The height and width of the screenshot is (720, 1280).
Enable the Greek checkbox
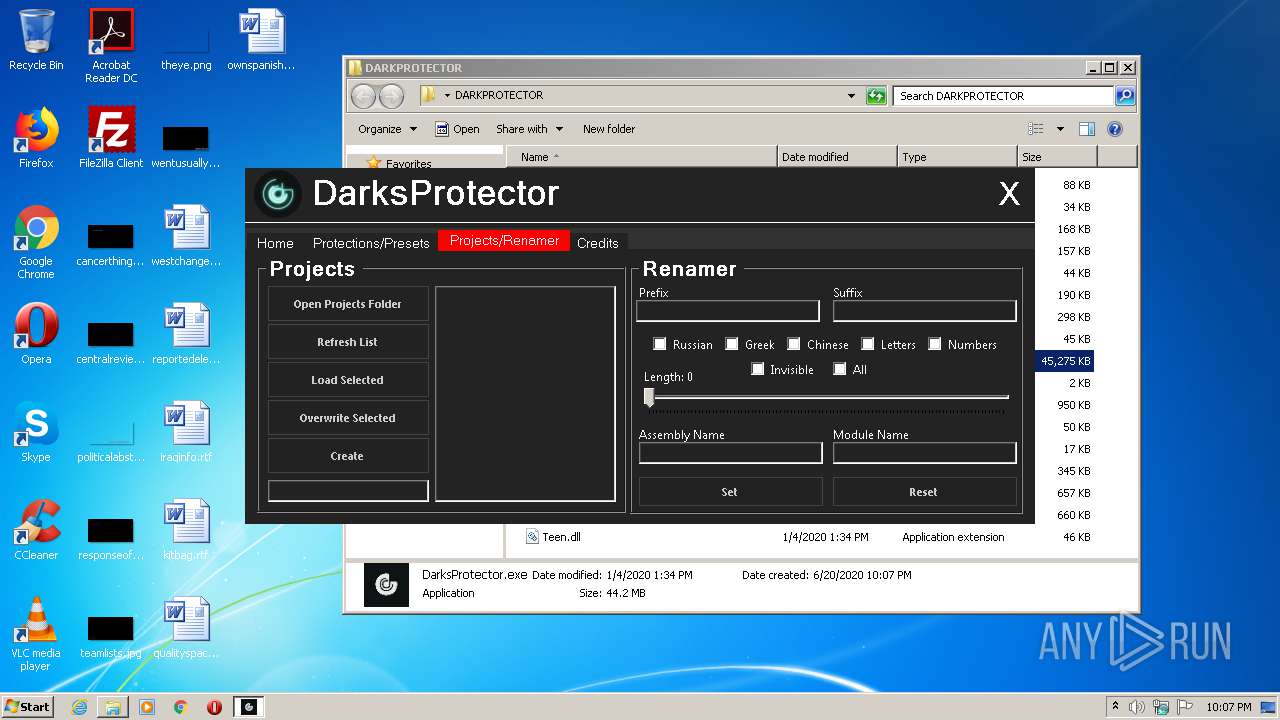[x=732, y=344]
